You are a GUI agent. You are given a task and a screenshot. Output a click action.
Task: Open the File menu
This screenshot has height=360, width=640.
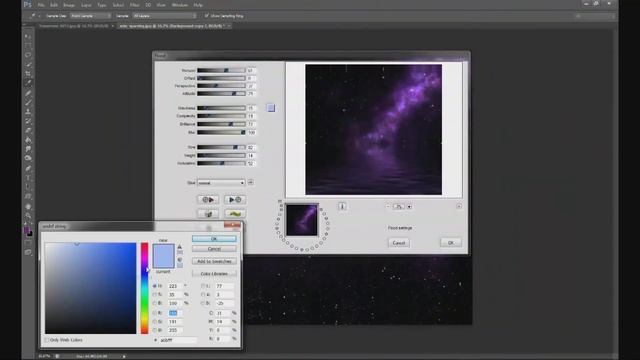(x=41, y=5)
